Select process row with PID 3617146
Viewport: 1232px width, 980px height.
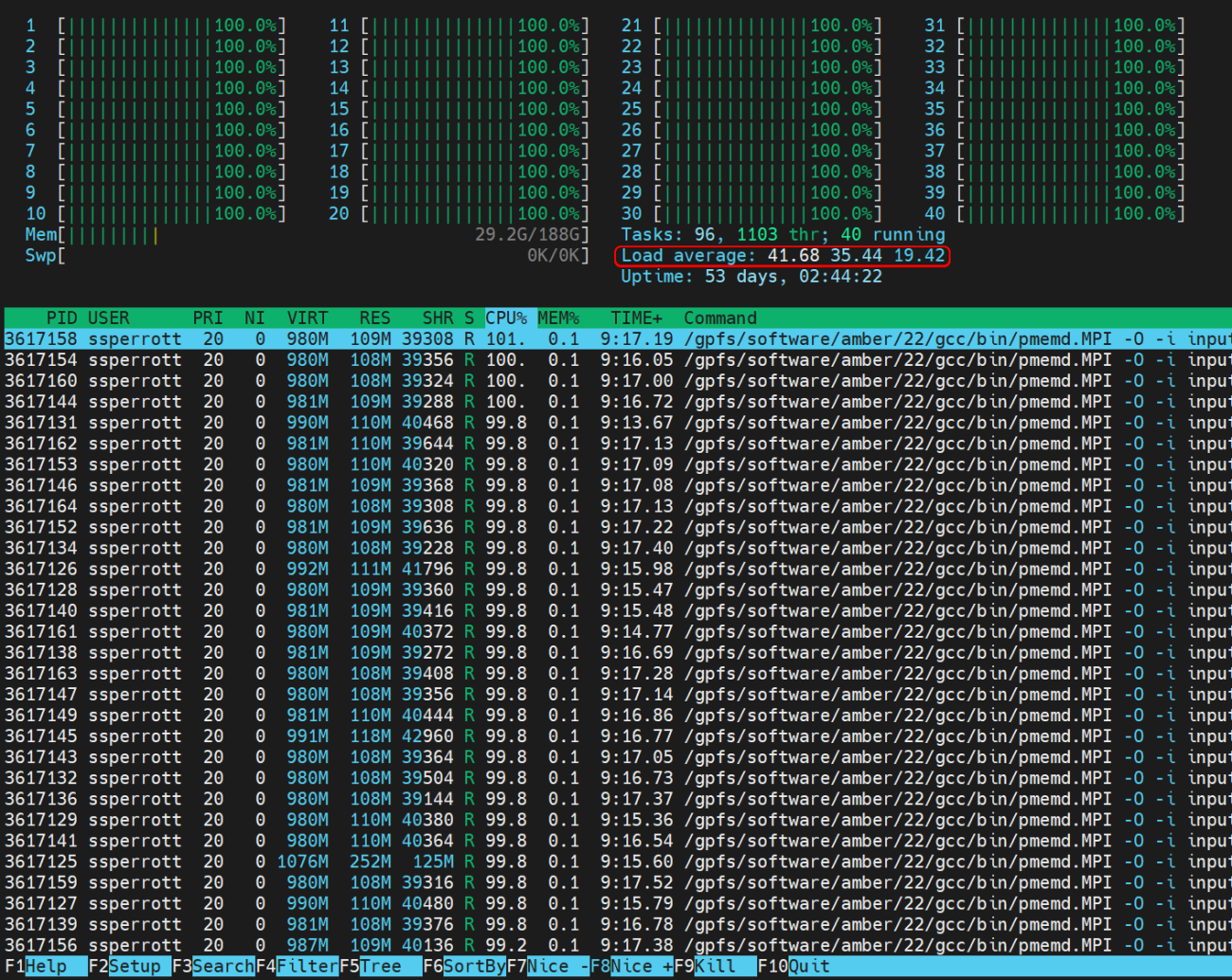coord(618,485)
